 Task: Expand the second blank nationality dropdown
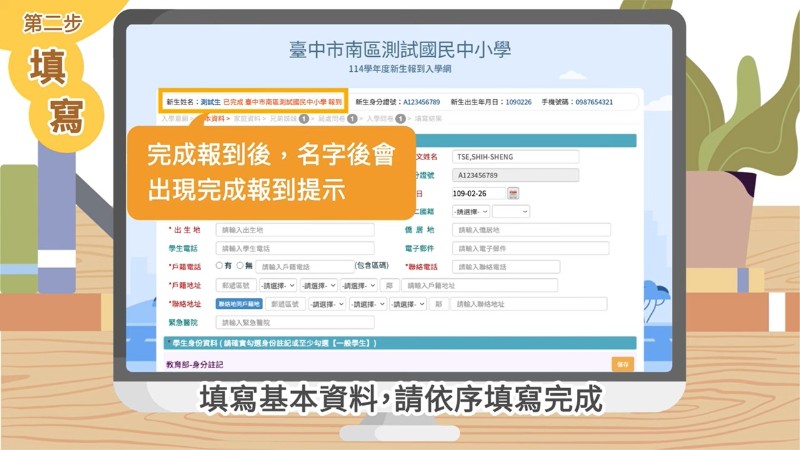[510, 212]
